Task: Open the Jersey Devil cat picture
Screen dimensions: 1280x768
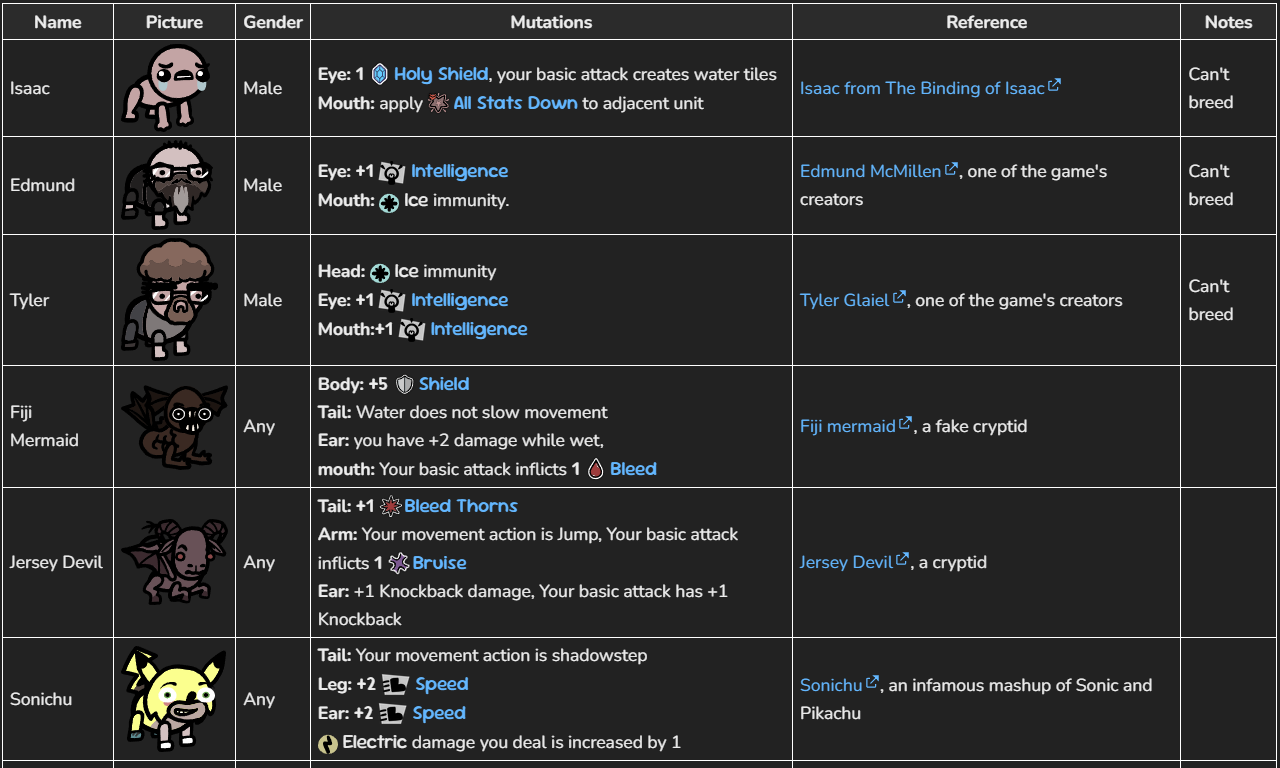Action: click(x=174, y=562)
